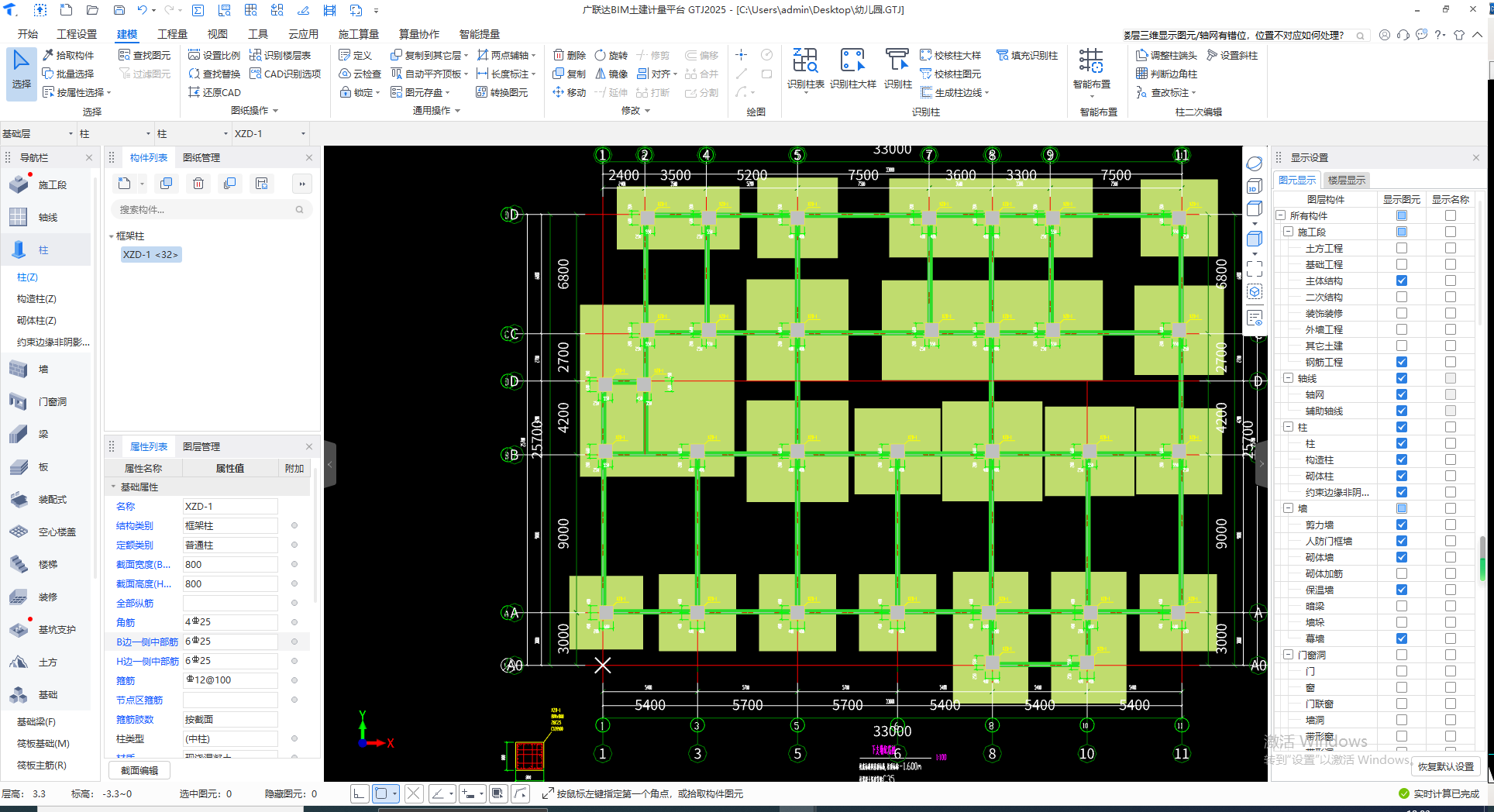Click the 结构类别 property link
The image size is (1494, 812).
[135, 525]
